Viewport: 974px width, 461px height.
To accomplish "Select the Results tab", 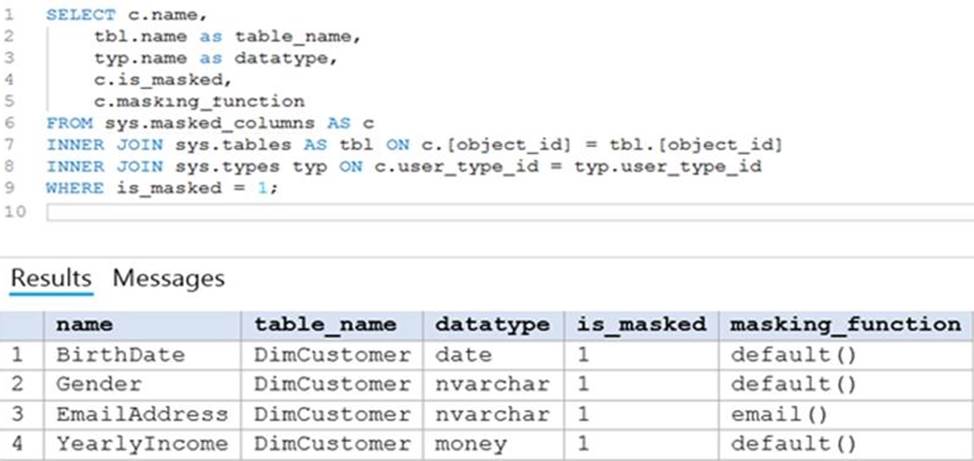I will [51, 278].
